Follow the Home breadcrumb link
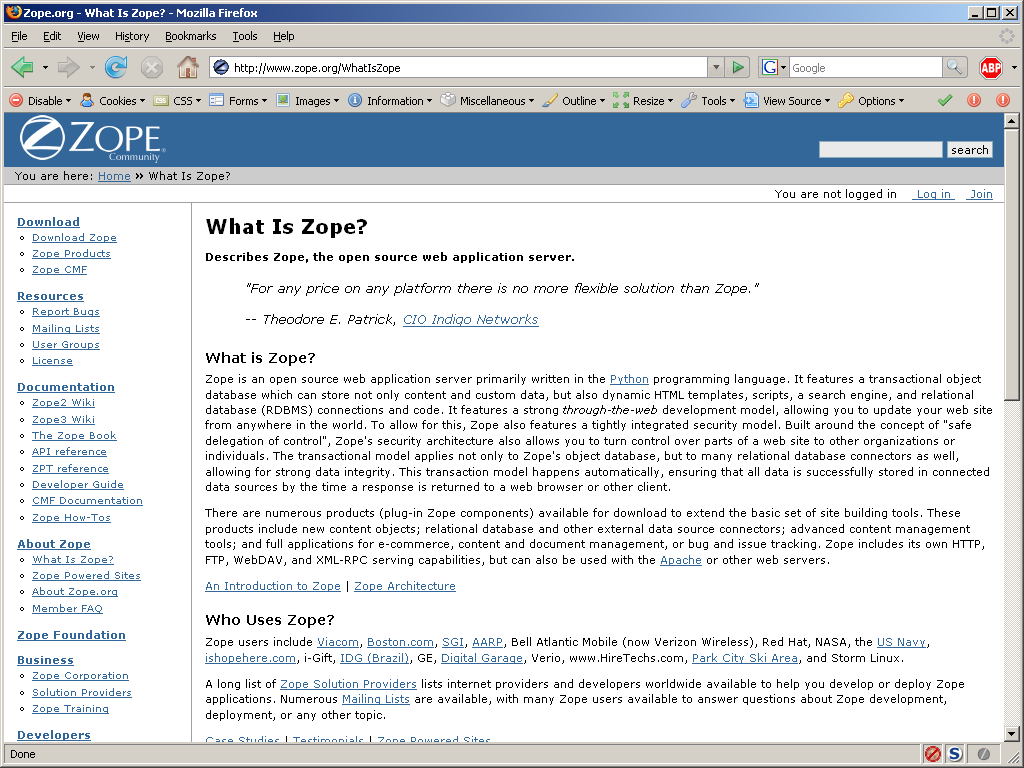 114,176
